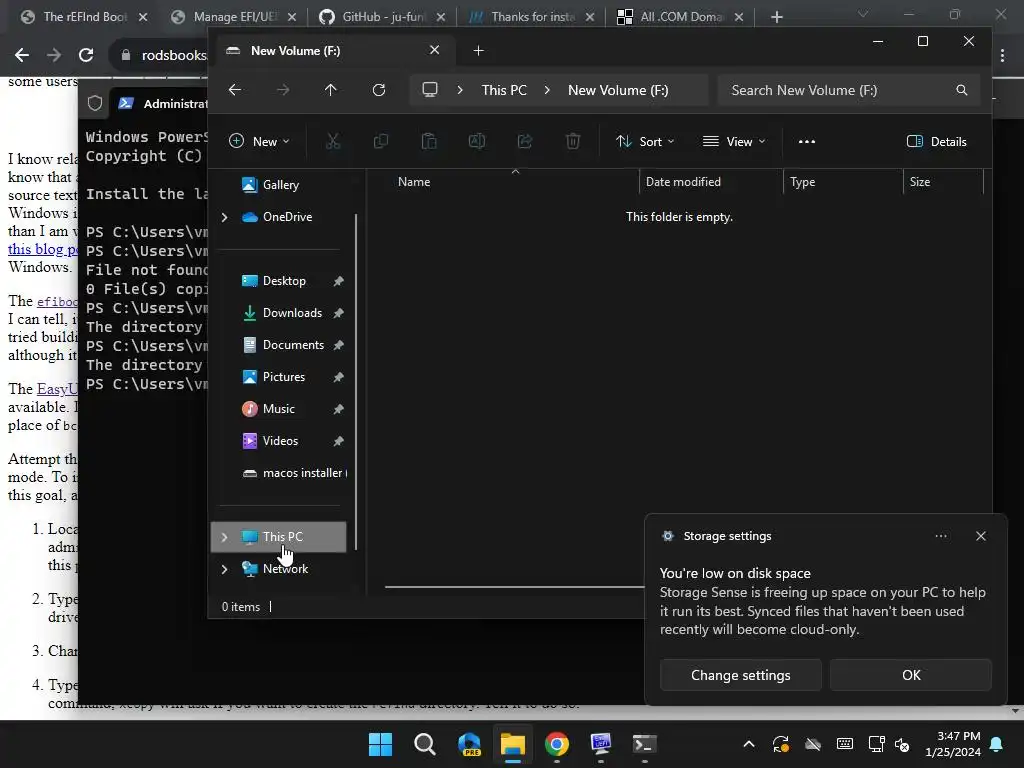
Task: Open Downloads in quick access
Action: coord(293,313)
